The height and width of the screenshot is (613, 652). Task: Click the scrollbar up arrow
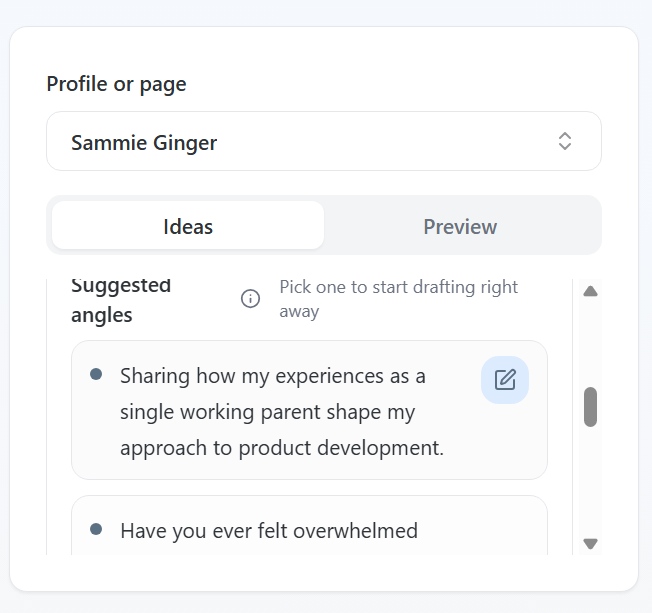[x=590, y=292]
